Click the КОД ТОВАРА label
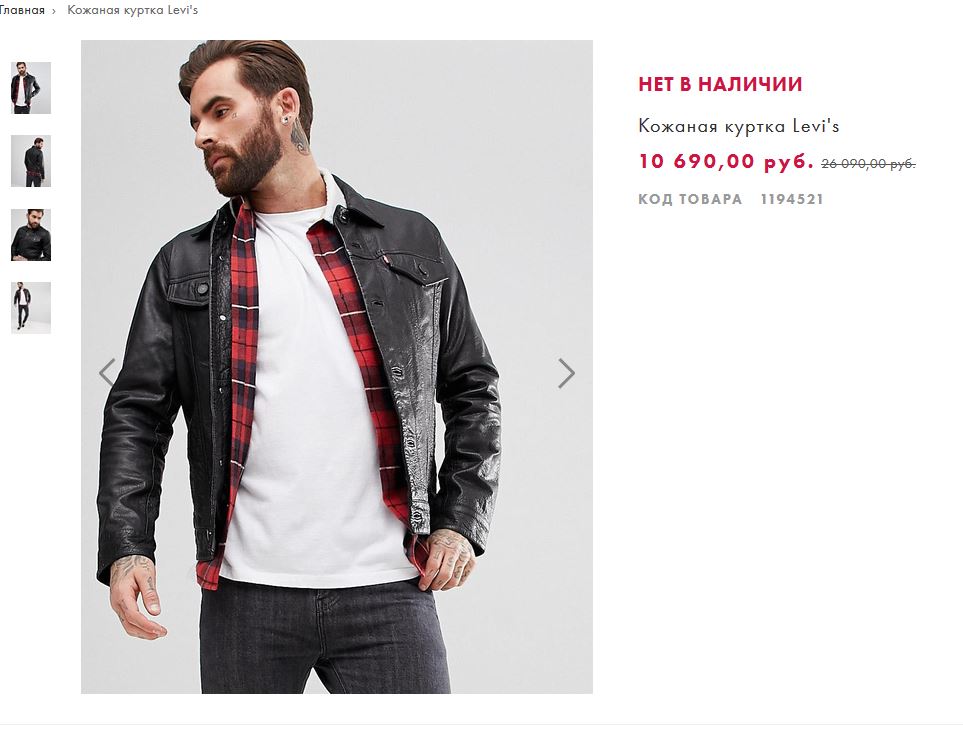The image size is (963, 746). 690,199
